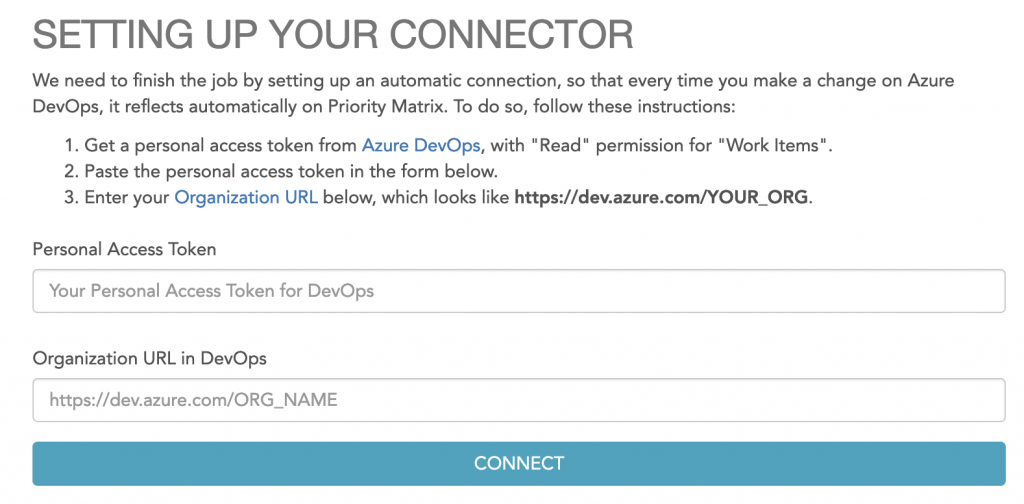This screenshot has height=504, width=1024.
Task: Click the "SETTING UP YOUR CONNECTOR" heading
Action: [334, 35]
